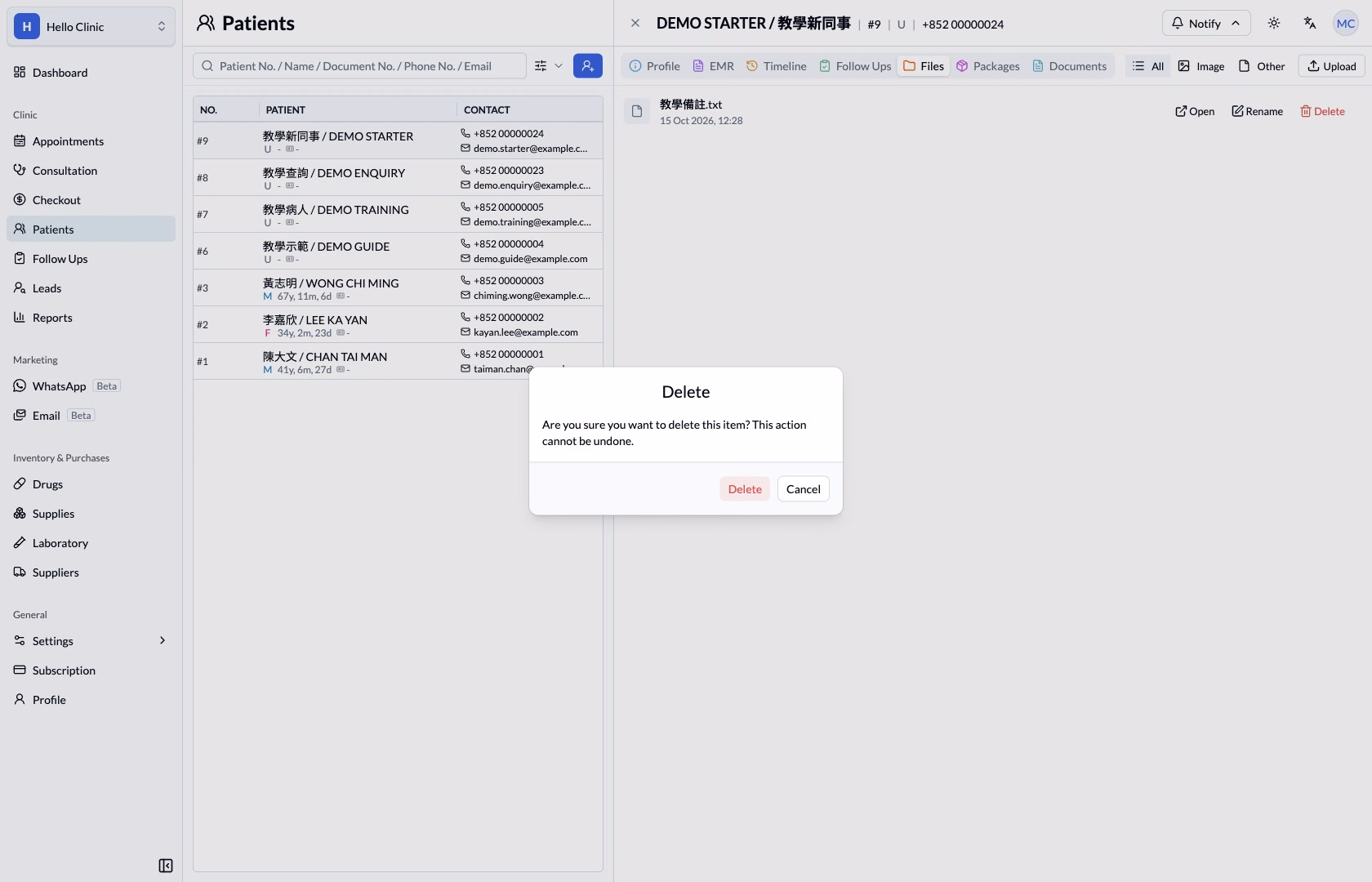This screenshot has width=1372, height=882.
Task: Rename the 教學備註.txt file
Action: (x=1257, y=111)
